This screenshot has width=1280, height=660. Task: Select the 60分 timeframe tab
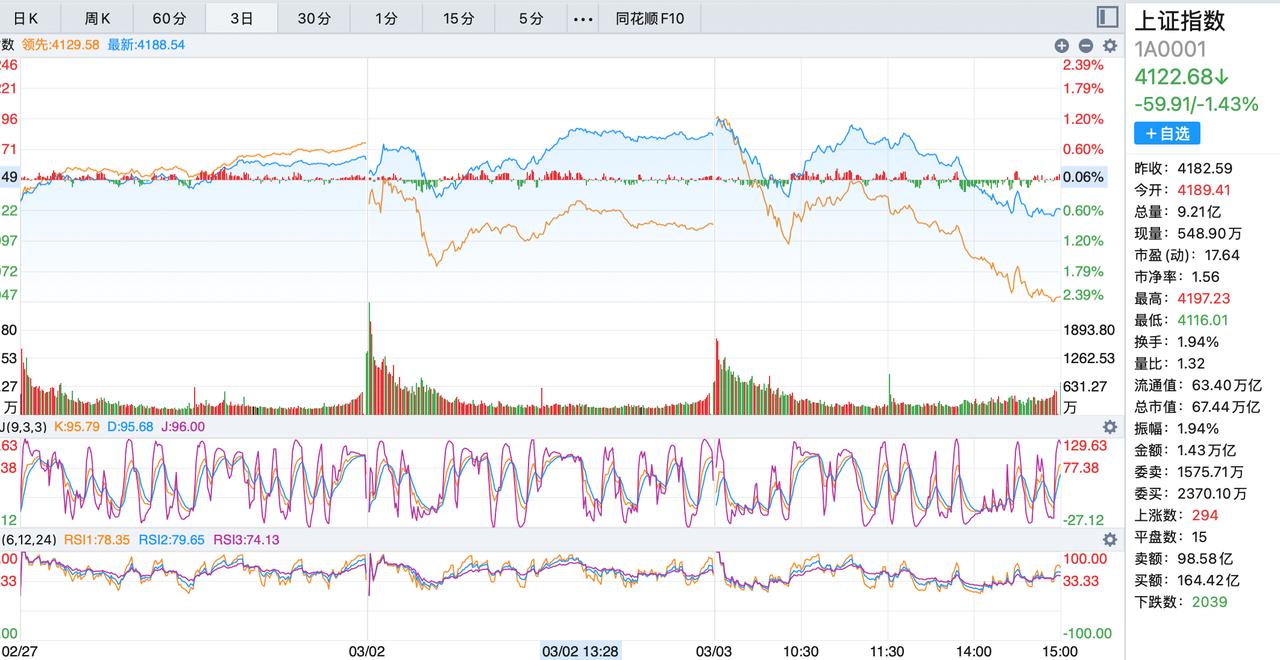coord(170,18)
